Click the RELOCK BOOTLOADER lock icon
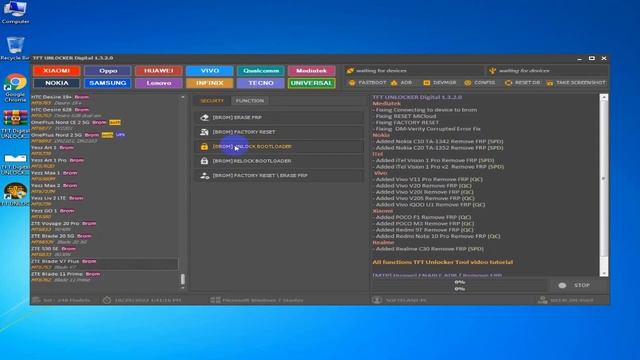The width and height of the screenshot is (640, 360). (x=204, y=161)
